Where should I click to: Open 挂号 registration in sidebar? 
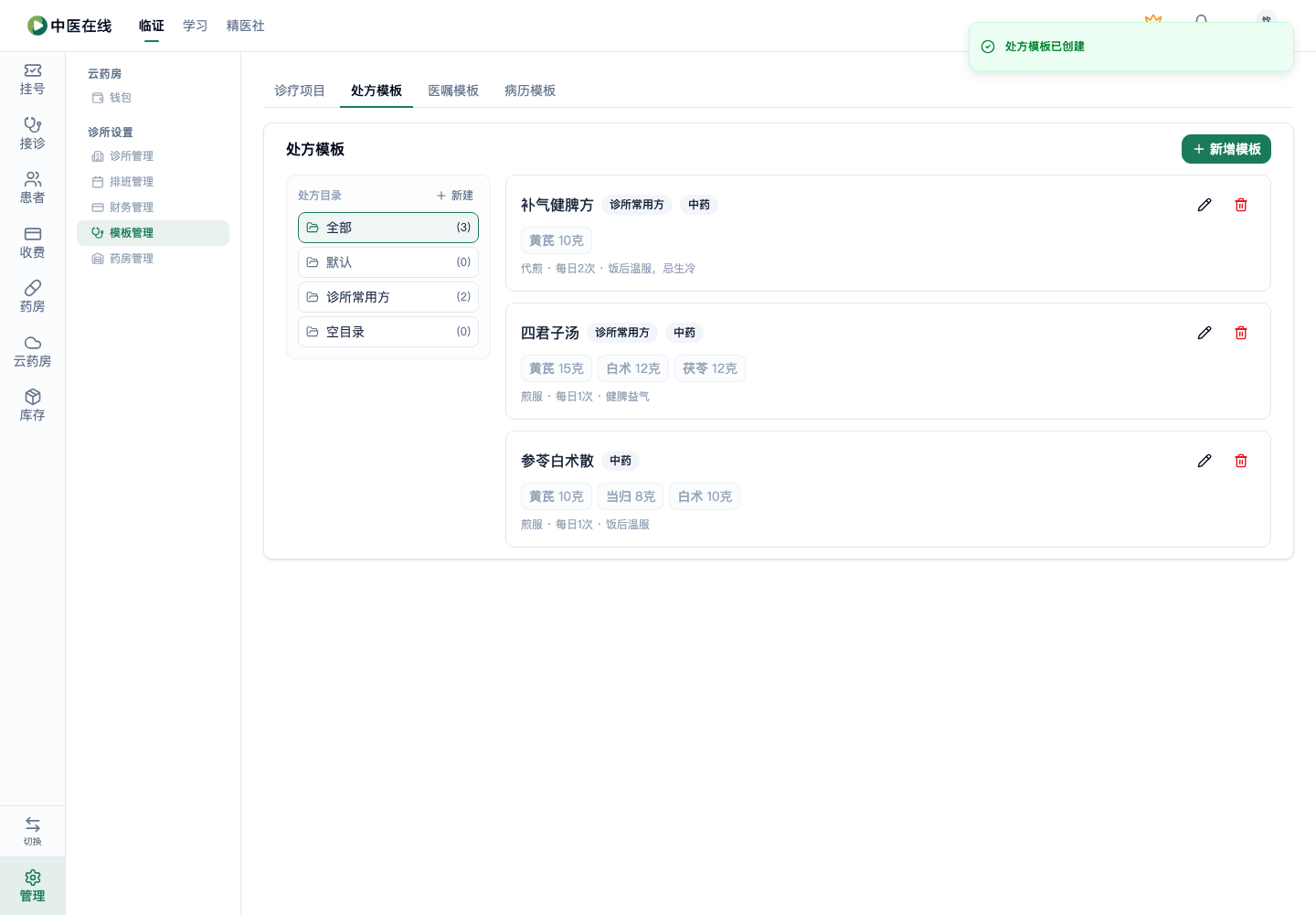[32, 80]
